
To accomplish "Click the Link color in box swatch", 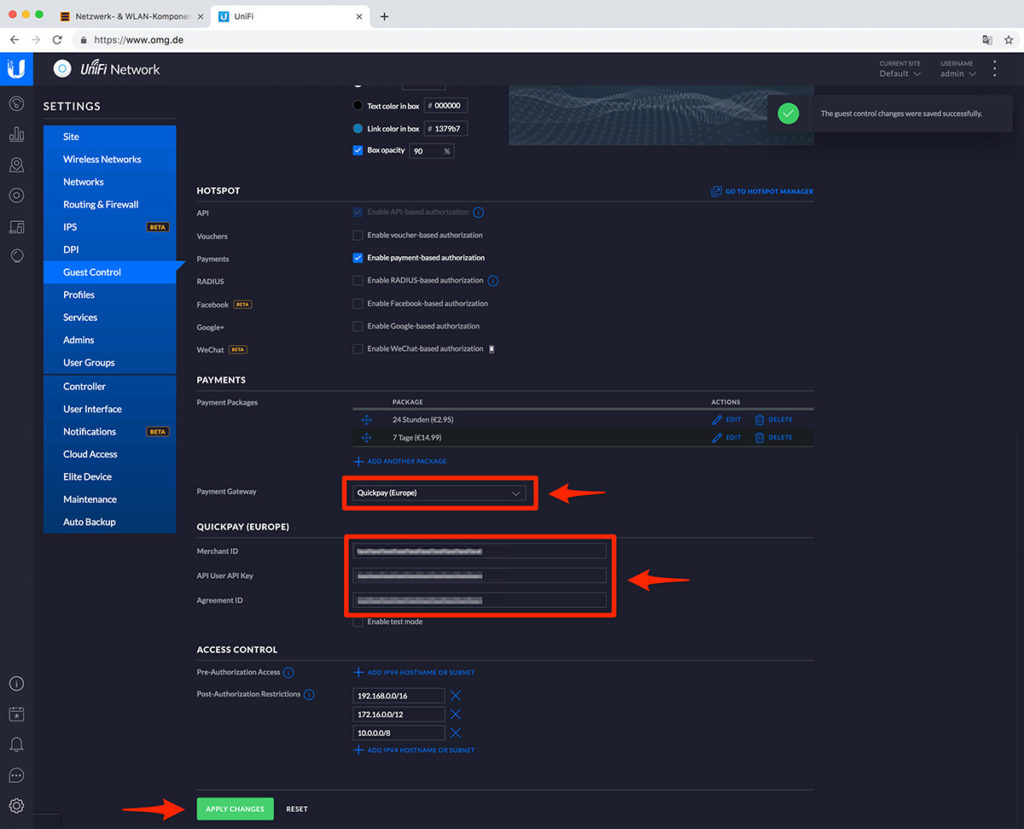I will coord(358,129).
